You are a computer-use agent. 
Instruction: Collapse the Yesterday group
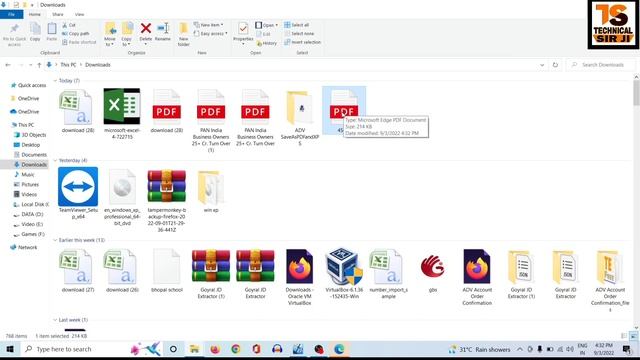pos(55,160)
